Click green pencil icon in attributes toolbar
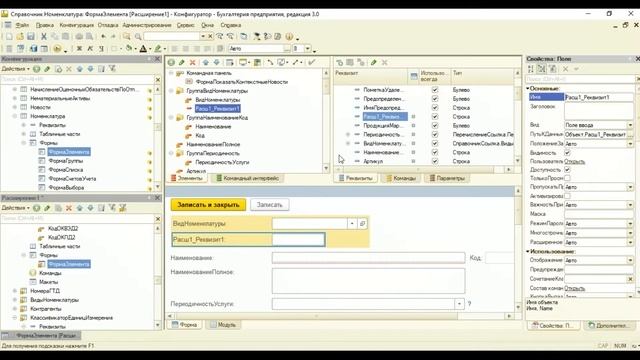Screen dimensions: 640x360 click(x=373, y=62)
